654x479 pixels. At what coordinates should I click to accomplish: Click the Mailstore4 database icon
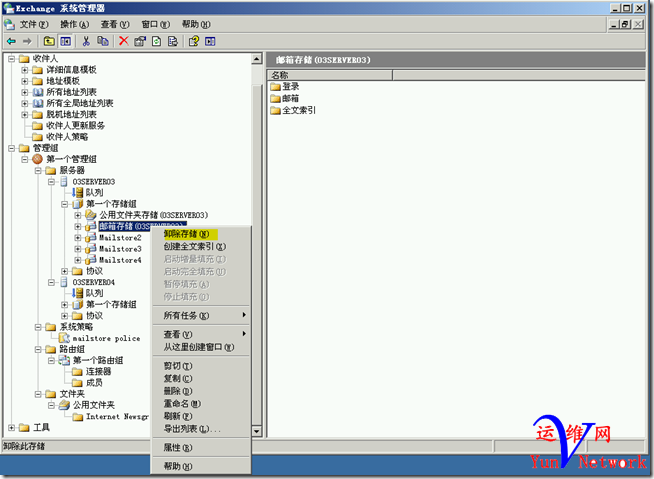click(91, 260)
